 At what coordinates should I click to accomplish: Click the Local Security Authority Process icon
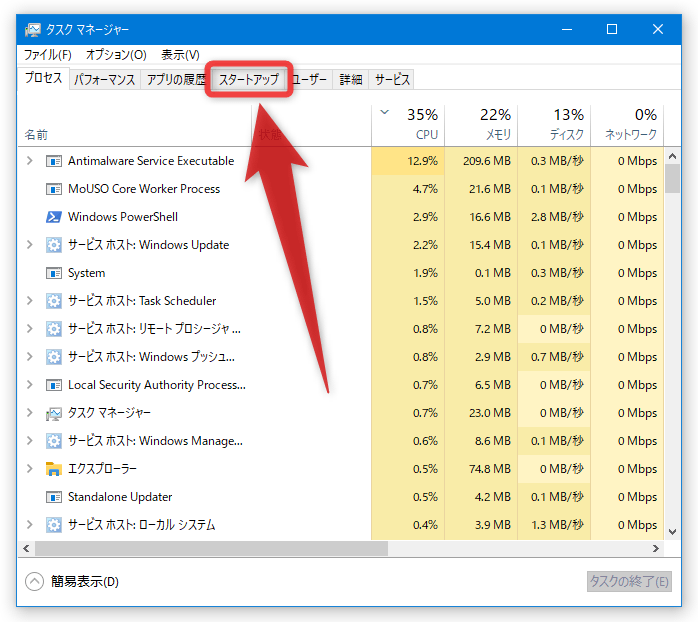tap(54, 385)
